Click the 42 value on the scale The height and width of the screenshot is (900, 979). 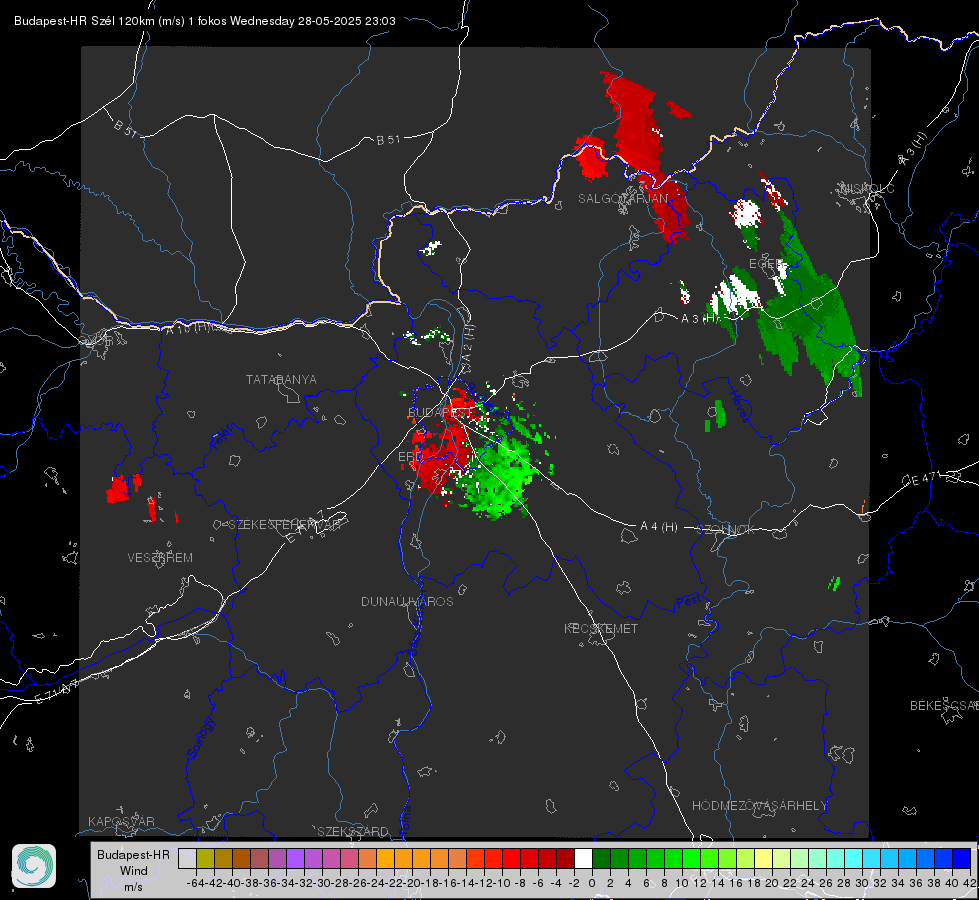coord(969,883)
